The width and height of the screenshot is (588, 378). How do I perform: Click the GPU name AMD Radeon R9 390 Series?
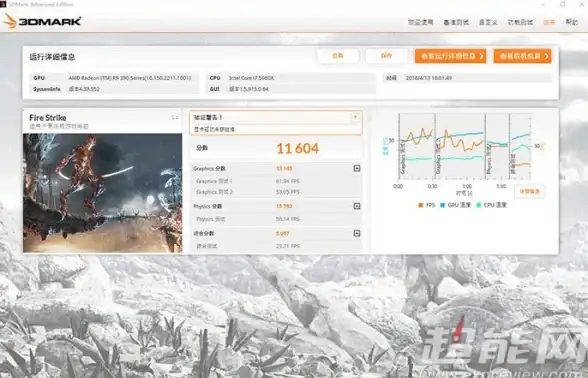[130, 78]
